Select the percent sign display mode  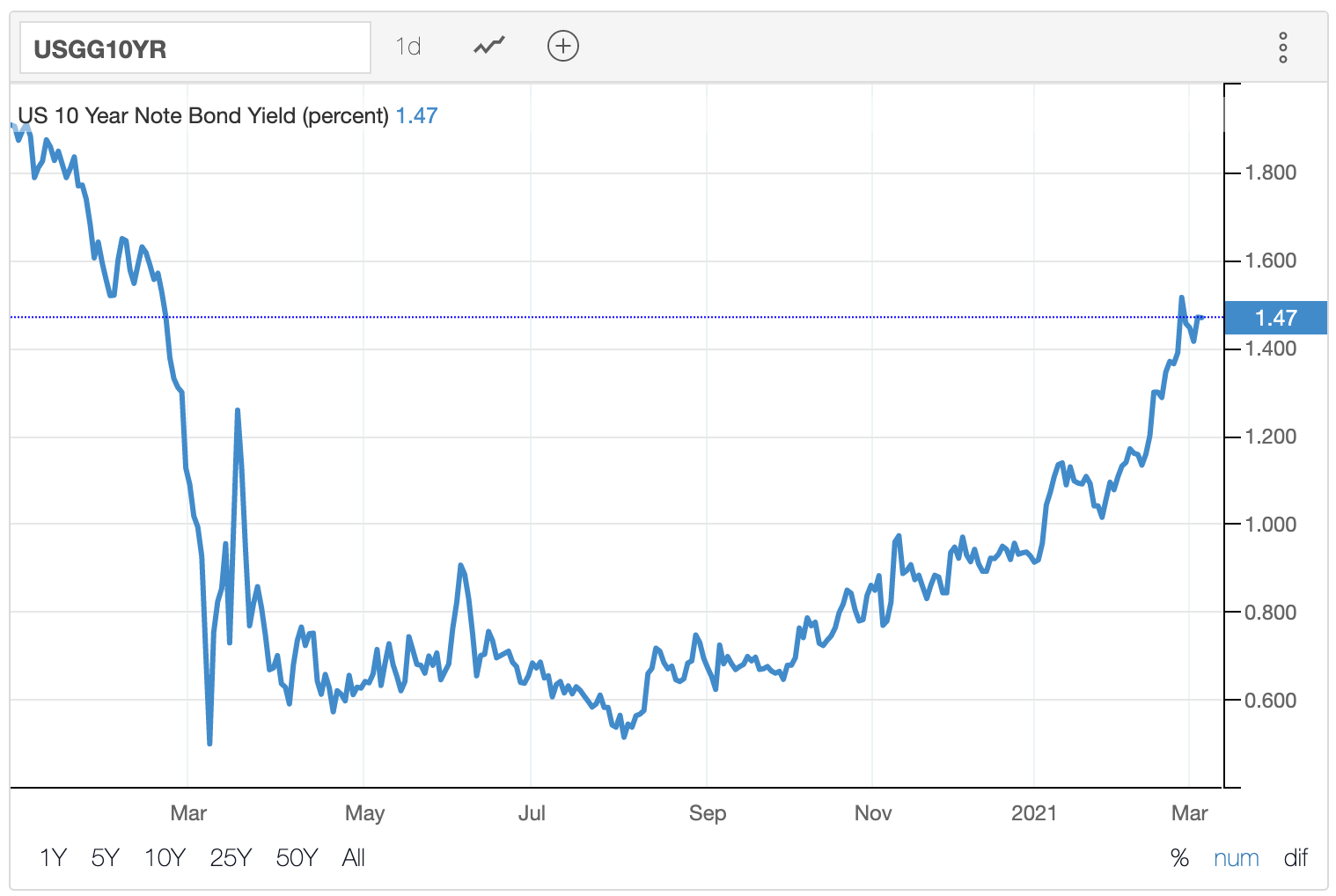pos(1179,857)
